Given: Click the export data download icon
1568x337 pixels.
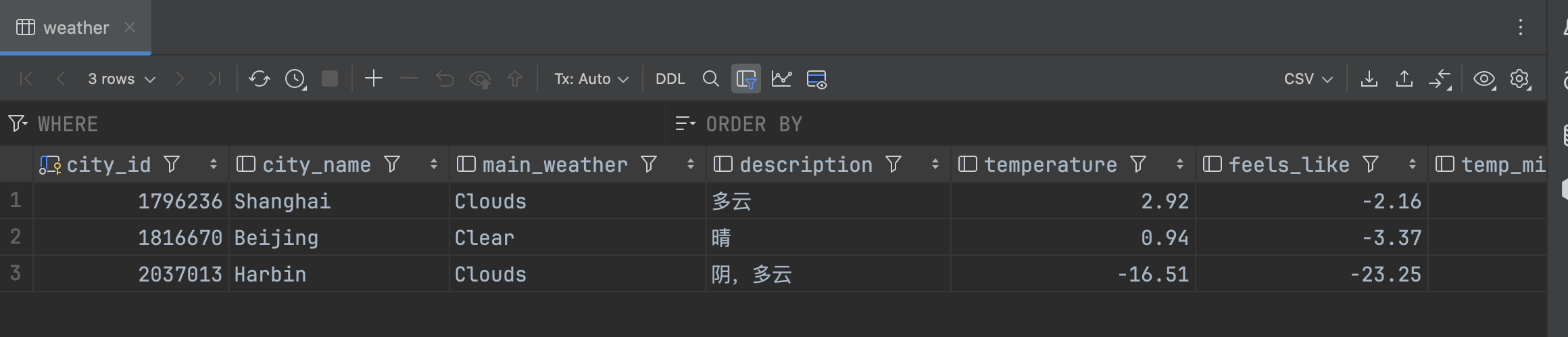Looking at the screenshot, I should [x=1369, y=79].
